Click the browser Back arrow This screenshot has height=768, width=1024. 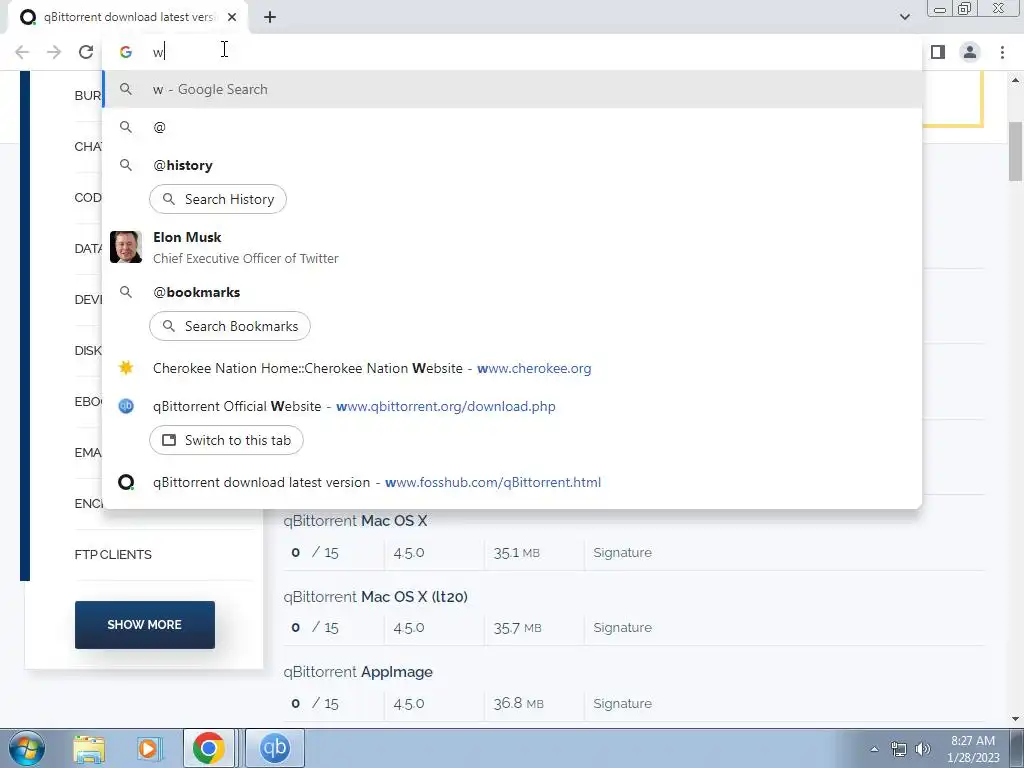point(22,52)
